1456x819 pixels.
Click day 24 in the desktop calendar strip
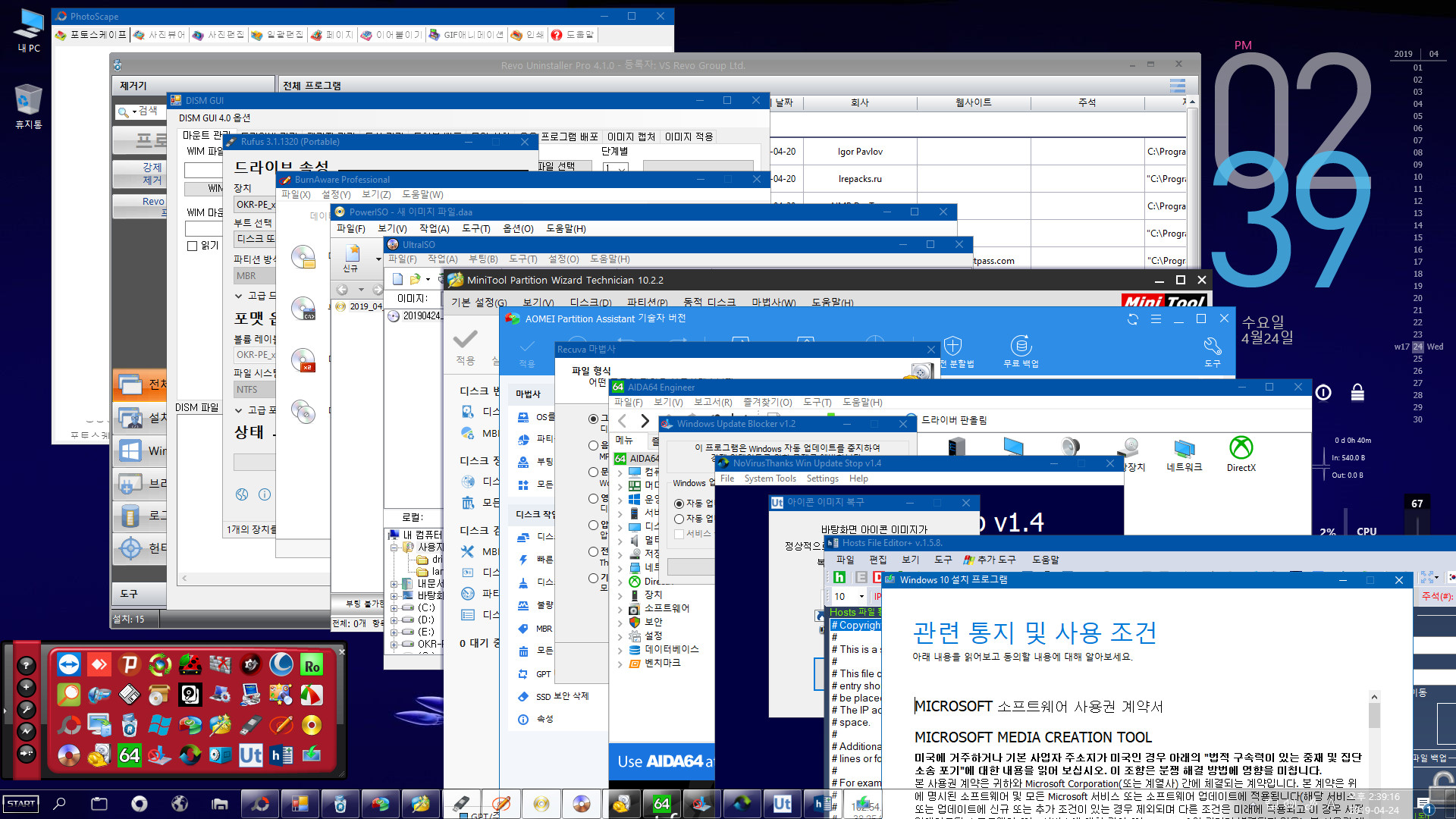point(1417,347)
